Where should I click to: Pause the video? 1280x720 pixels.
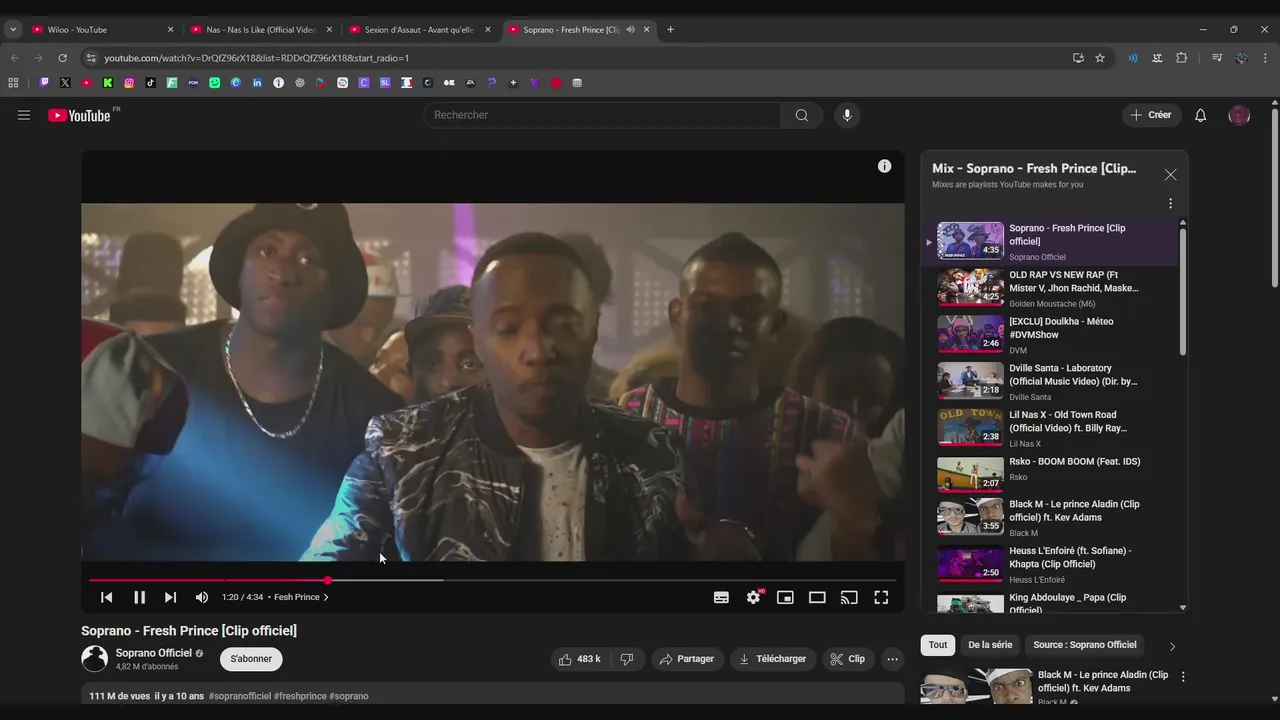click(x=139, y=597)
